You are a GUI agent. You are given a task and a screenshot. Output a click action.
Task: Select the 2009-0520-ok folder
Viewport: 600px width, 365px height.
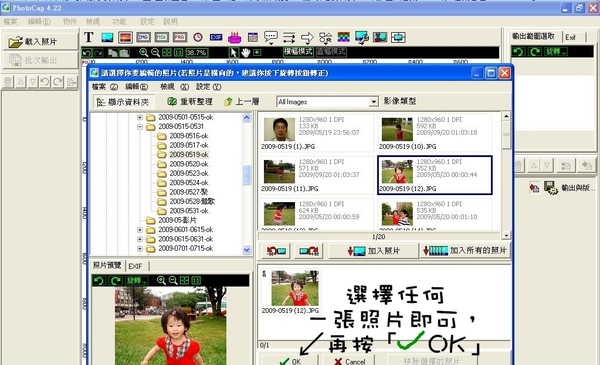(189, 164)
